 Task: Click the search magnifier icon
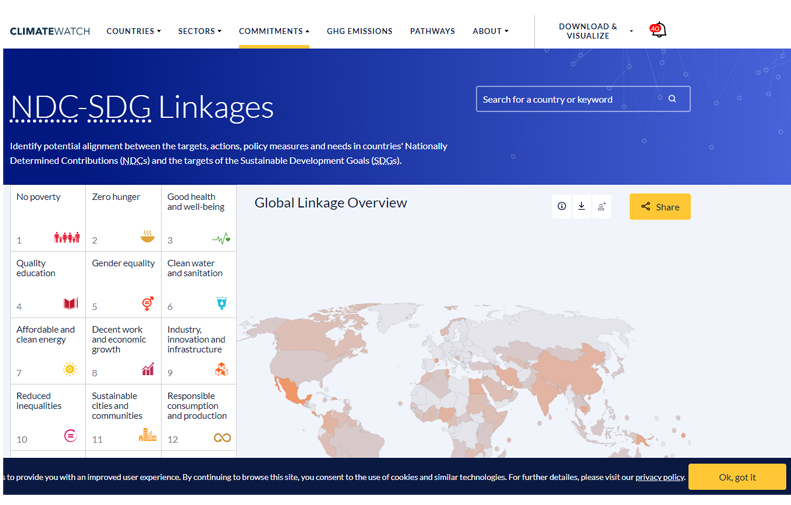point(672,99)
